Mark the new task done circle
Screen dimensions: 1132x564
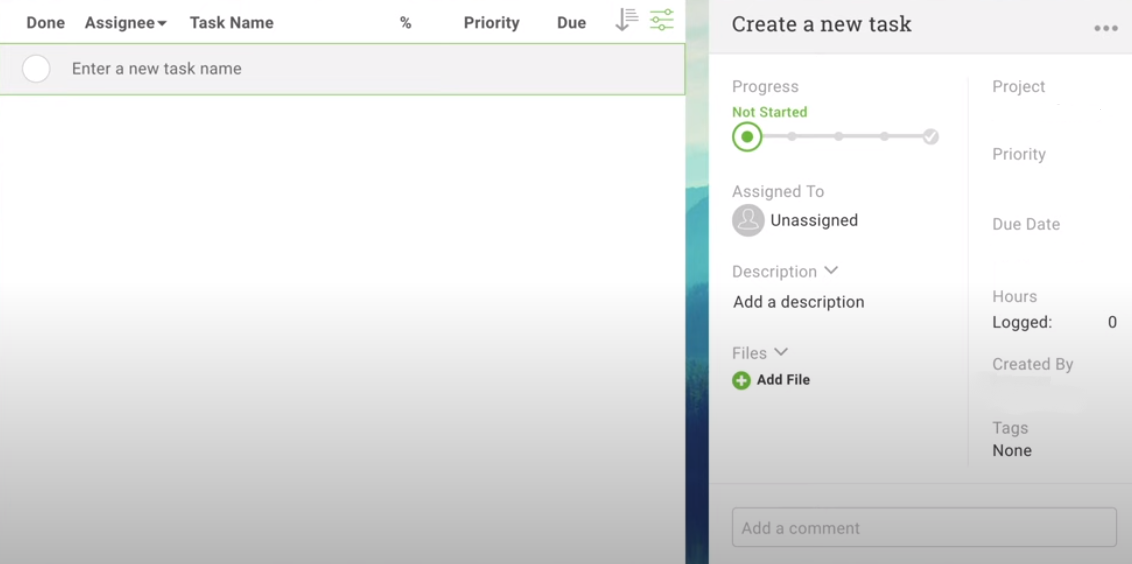click(36, 69)
